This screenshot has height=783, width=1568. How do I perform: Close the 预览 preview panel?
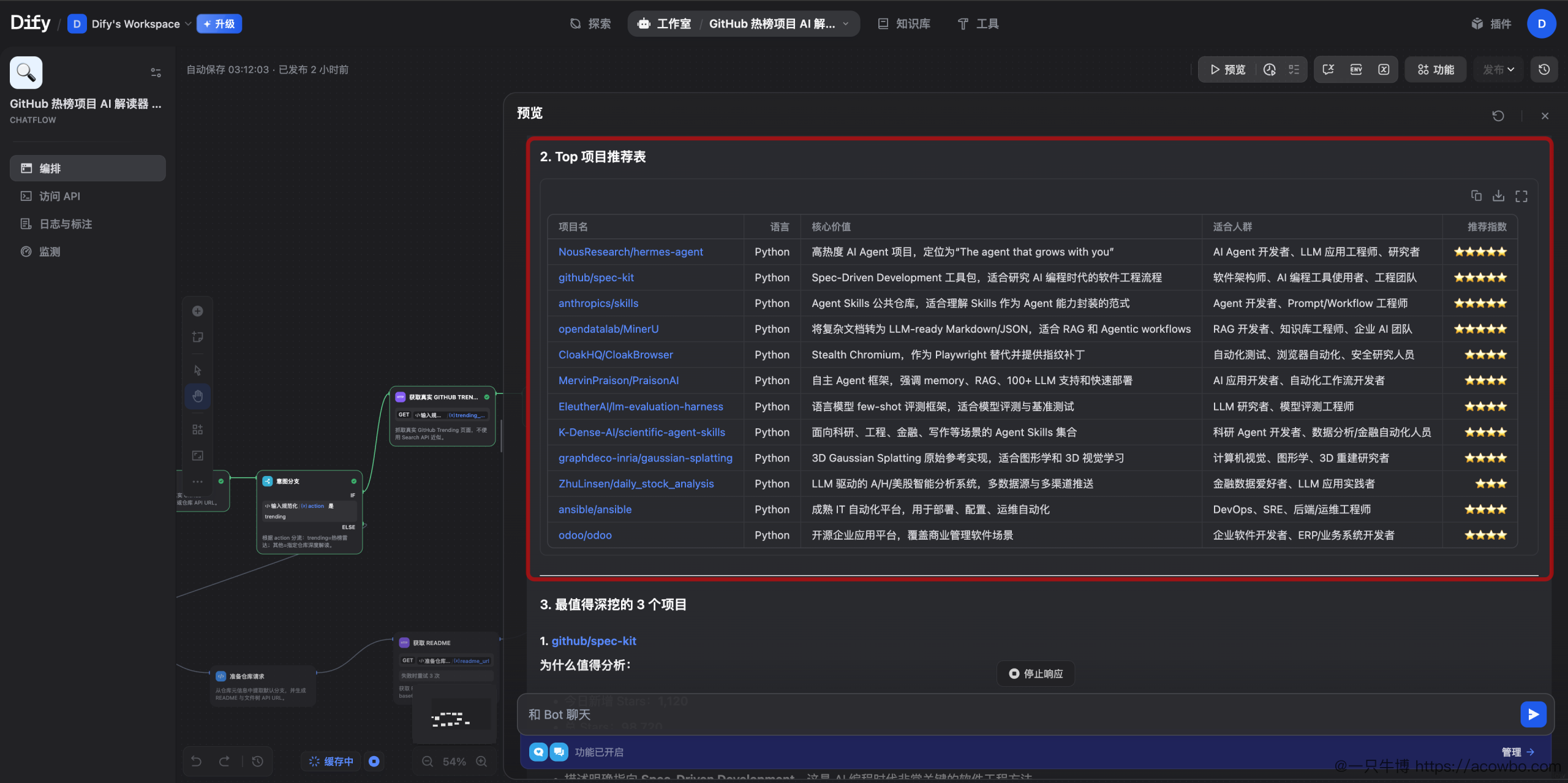pos(1545,116)
